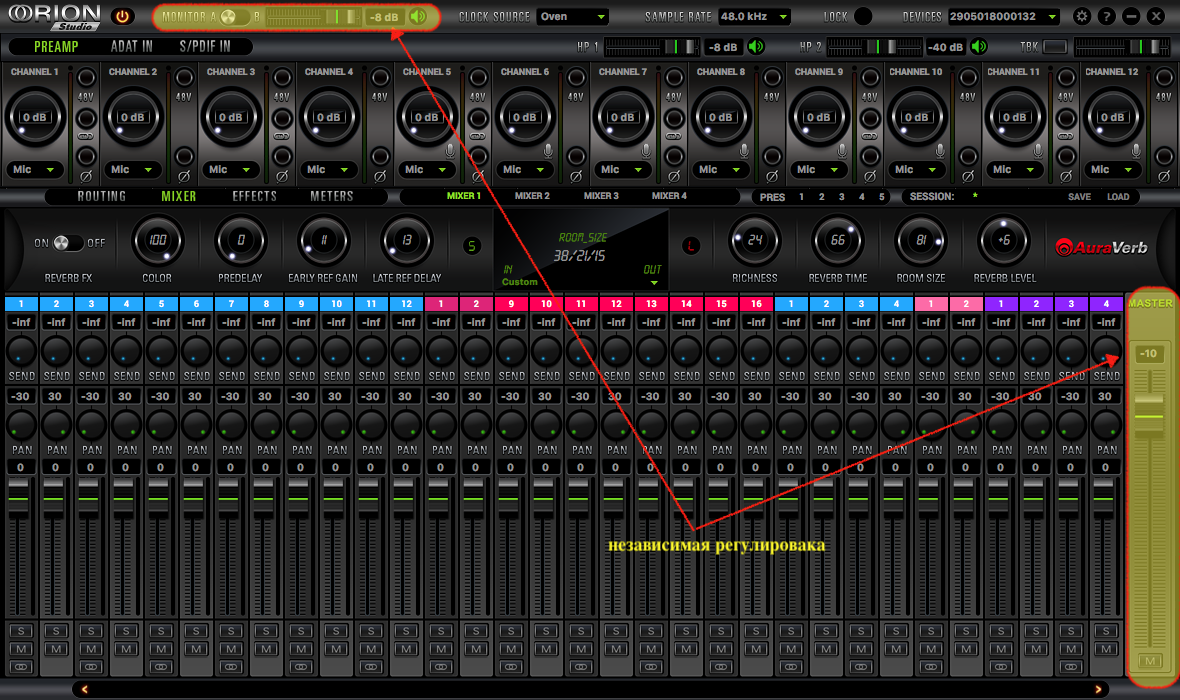Viewport: 1180px width, 700px height.
Task: Open the ROUTING tab
Action: pyautogui.click(x=102, y=196)
